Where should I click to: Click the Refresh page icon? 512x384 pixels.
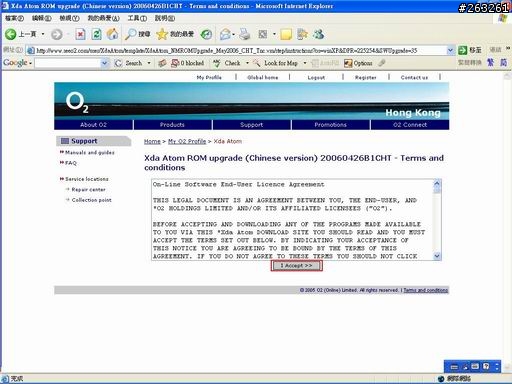(96, 34)
